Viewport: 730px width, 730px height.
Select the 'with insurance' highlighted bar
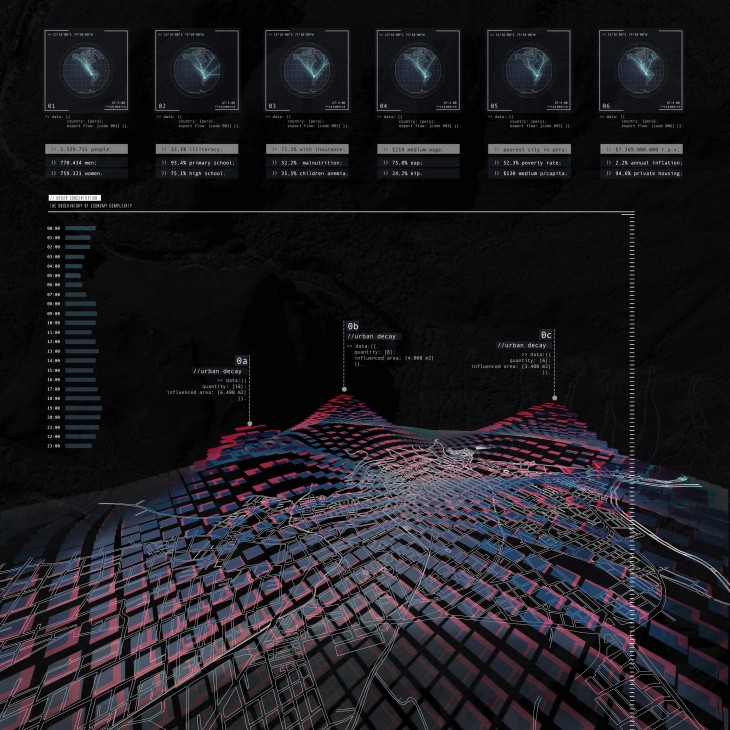307,149
